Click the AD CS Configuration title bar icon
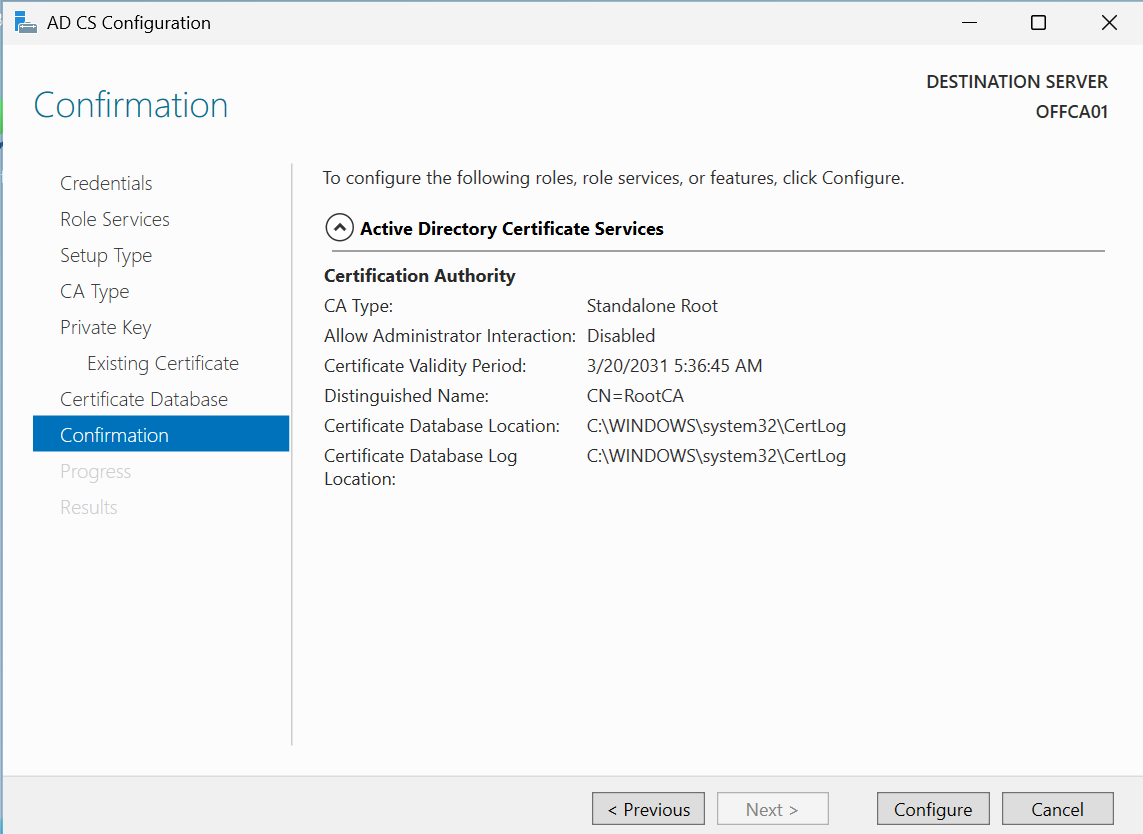This screenshot has height=834, width=1143. coord(25,22)
